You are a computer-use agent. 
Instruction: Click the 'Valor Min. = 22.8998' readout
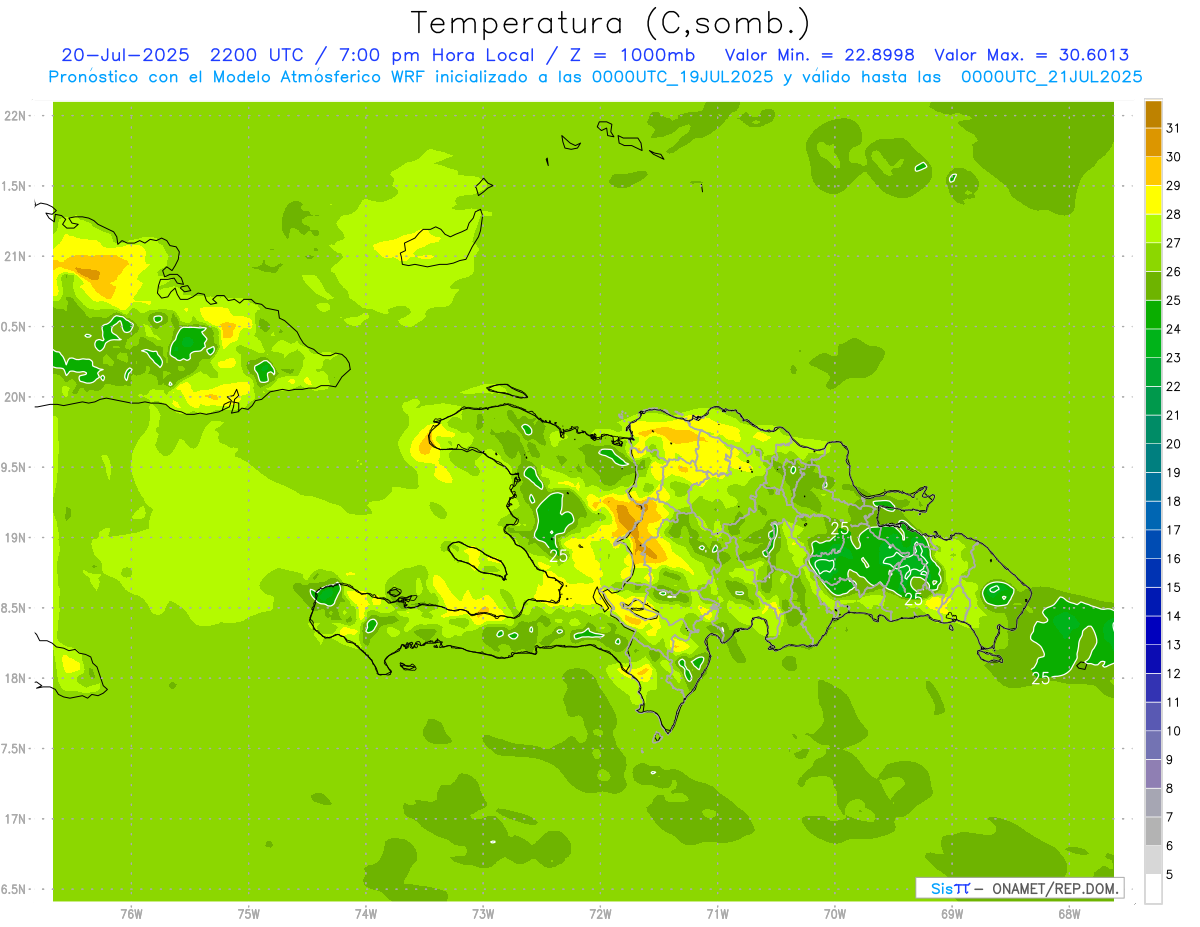coord(820,55)
